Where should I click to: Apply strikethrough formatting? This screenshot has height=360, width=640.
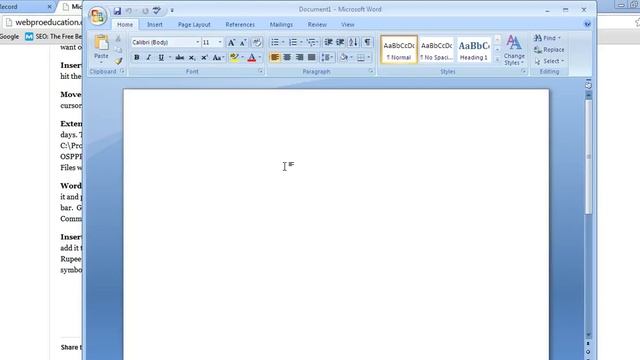pos(180,58)
